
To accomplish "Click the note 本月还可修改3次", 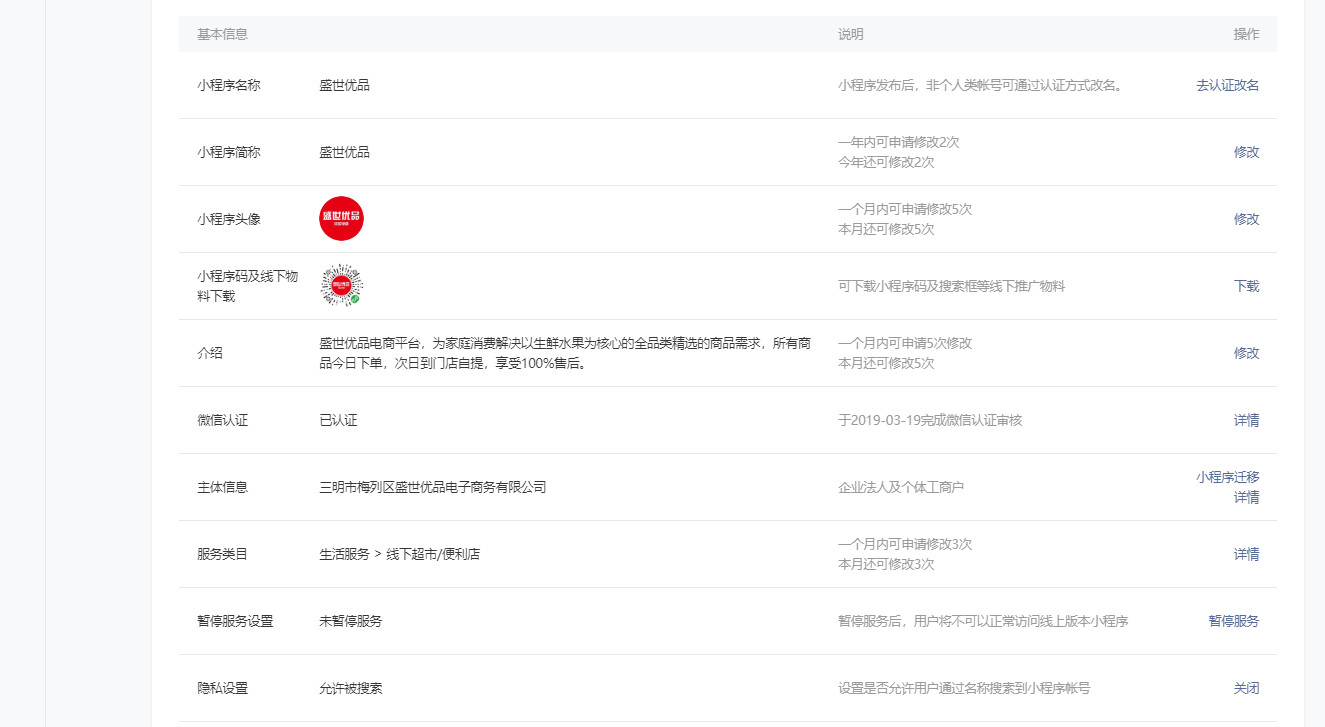I will [886, 564].
